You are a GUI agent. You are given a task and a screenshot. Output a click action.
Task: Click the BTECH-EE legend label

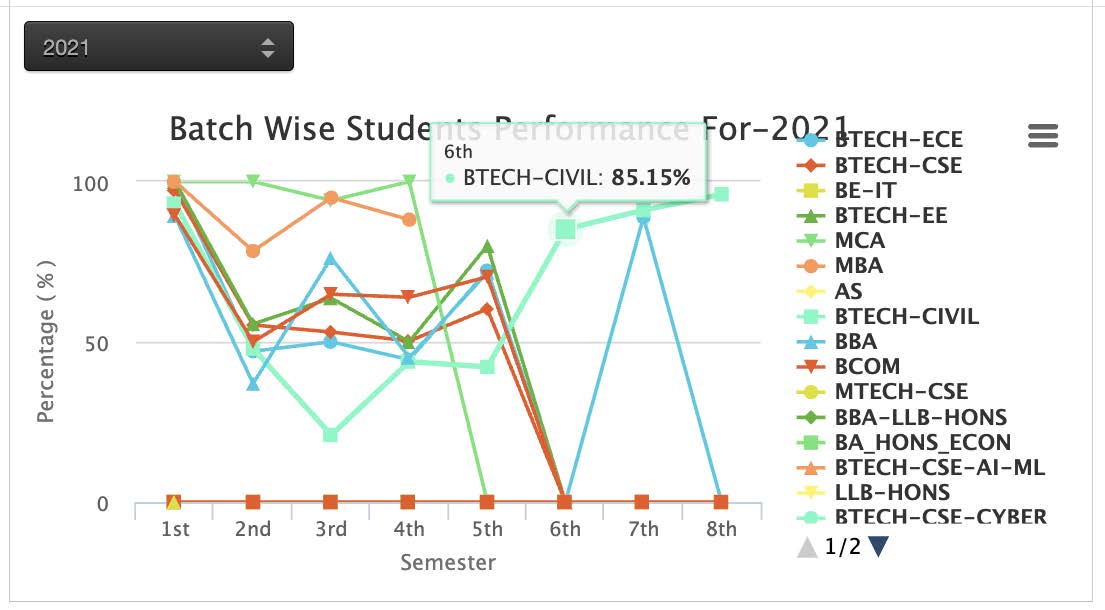890,215
